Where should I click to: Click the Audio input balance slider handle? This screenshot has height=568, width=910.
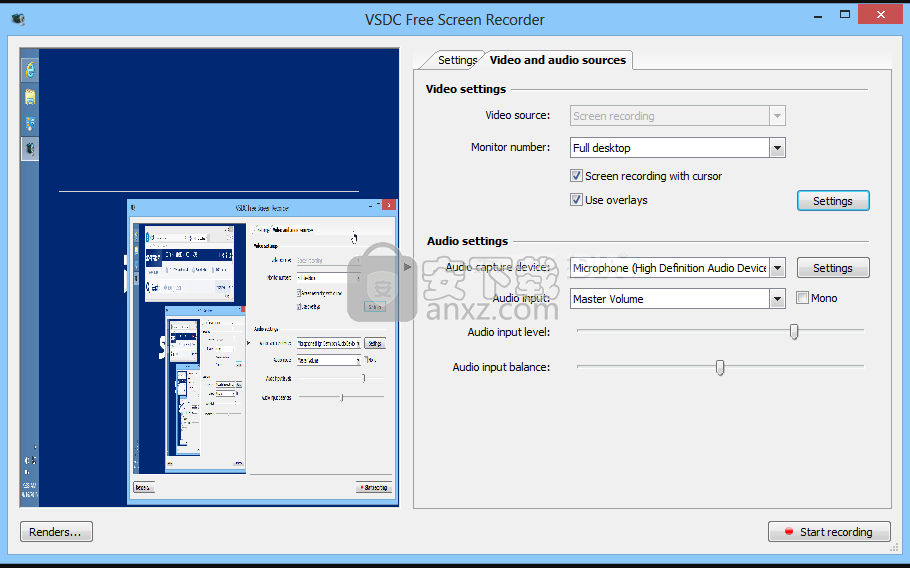[719, 367]
